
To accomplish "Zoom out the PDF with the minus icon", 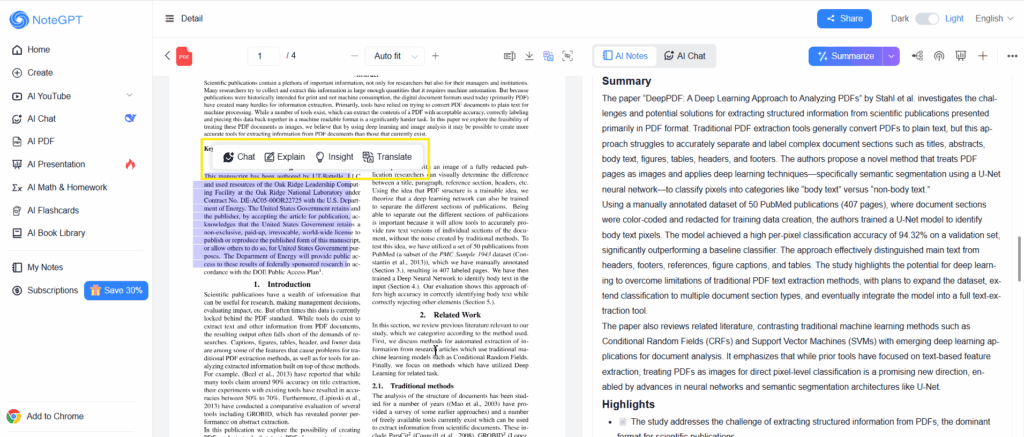I will [x=355, y=56].
